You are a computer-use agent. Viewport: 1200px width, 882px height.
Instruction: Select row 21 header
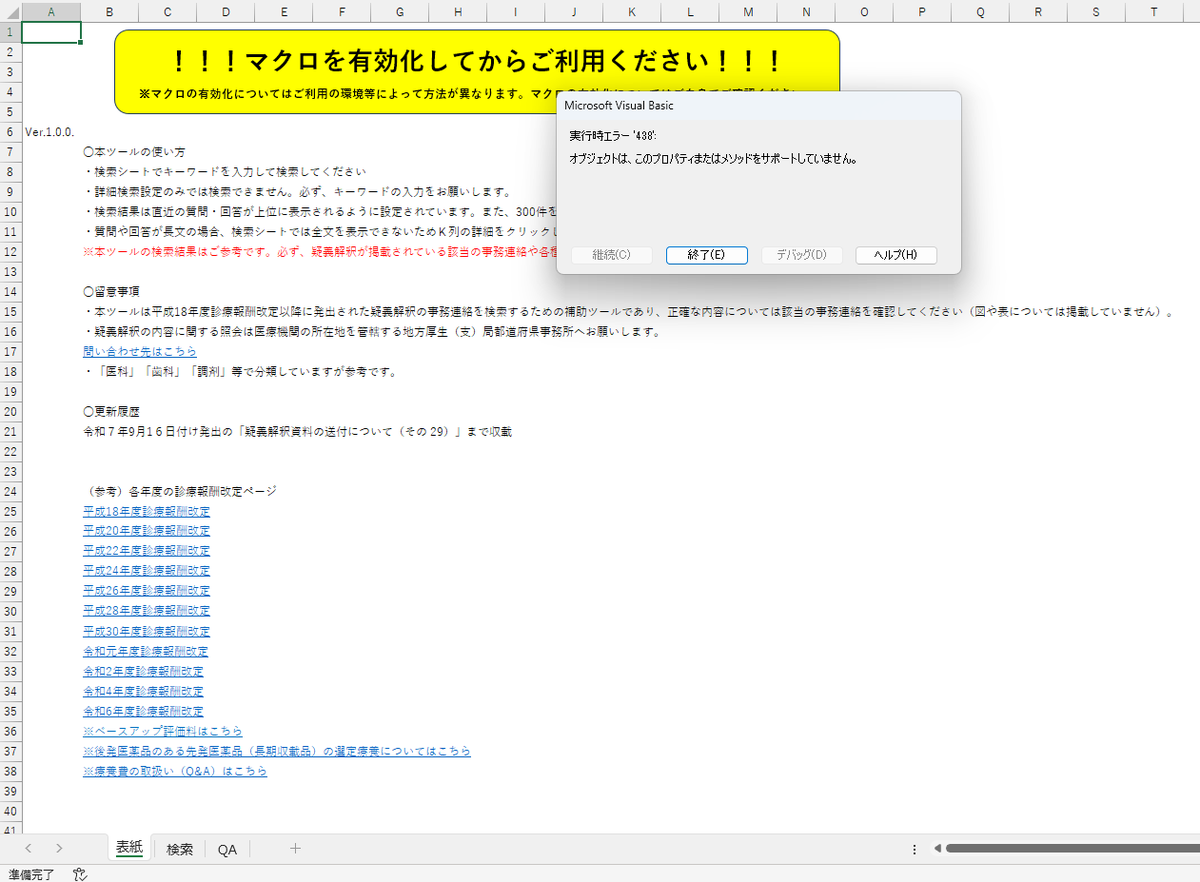tap(10, 431)
